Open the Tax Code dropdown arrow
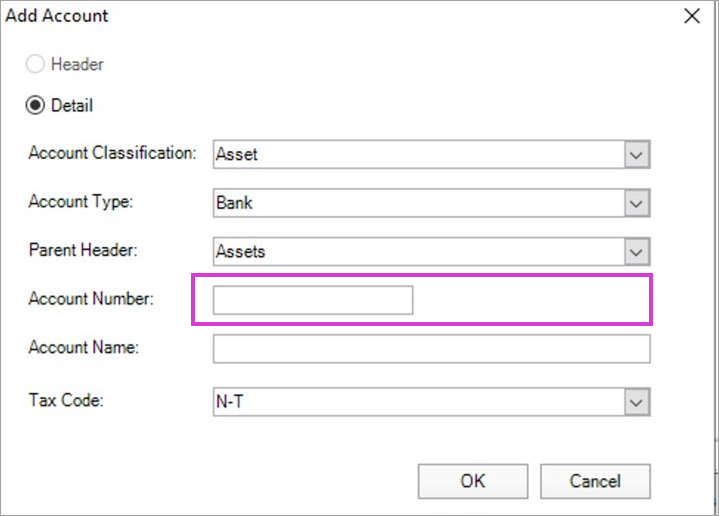The width and height of the screenshot is (719, 516). click(x=637, y=401)
